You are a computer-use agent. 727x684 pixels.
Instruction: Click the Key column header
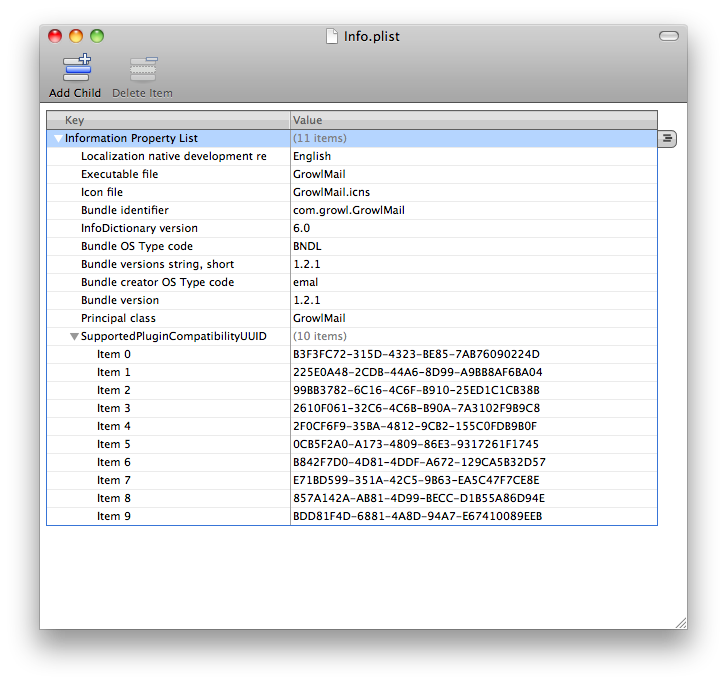click(168, 120)
